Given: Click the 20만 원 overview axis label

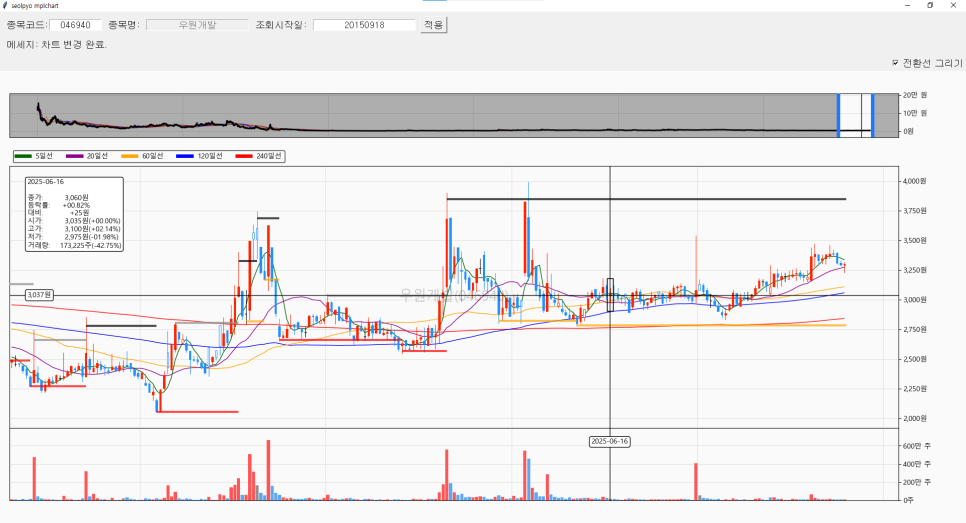Looking at the screenshot, I should pyautogui.click(x=915, y=95).
